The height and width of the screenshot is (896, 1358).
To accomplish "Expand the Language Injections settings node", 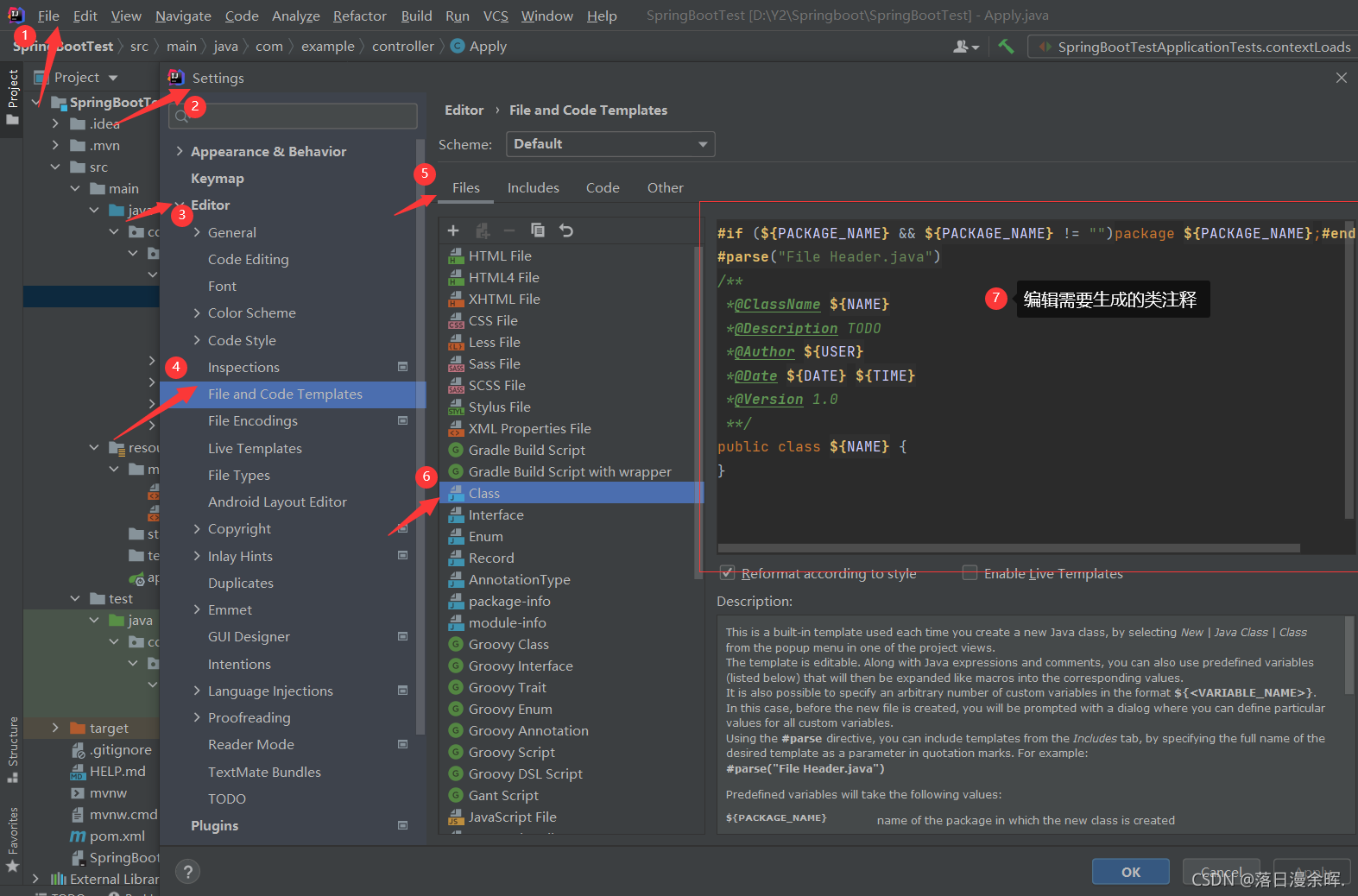I will pyautogui.click(x=197, y=691).
